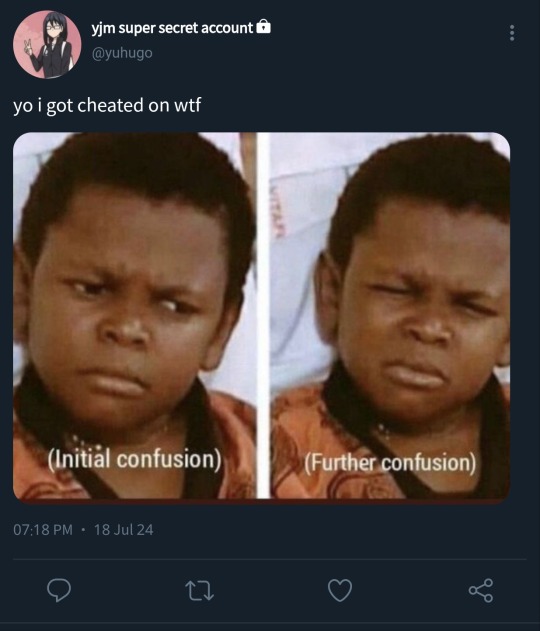Click the word 'wtf' in the tweet
The width and height of the screenshot is (540, 631).
(x=188, y=105)
